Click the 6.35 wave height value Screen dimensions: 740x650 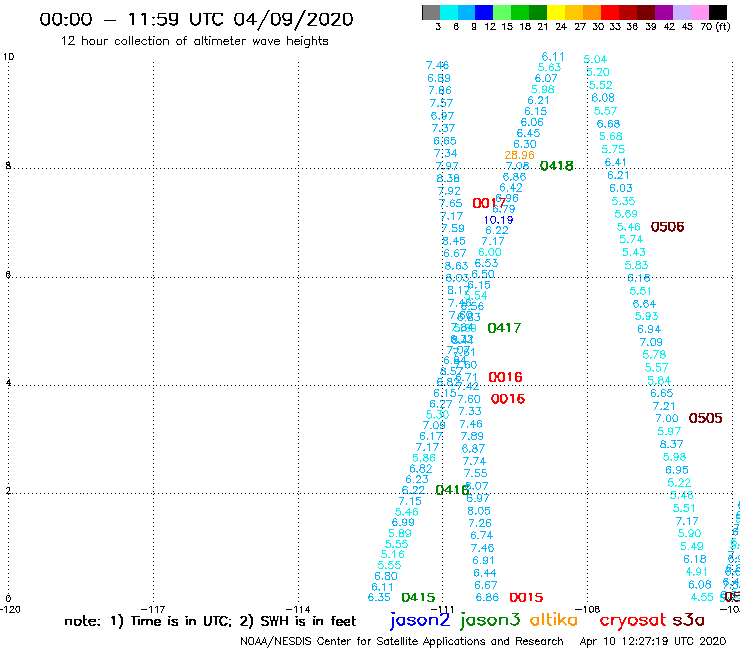[x=379, y=597]
